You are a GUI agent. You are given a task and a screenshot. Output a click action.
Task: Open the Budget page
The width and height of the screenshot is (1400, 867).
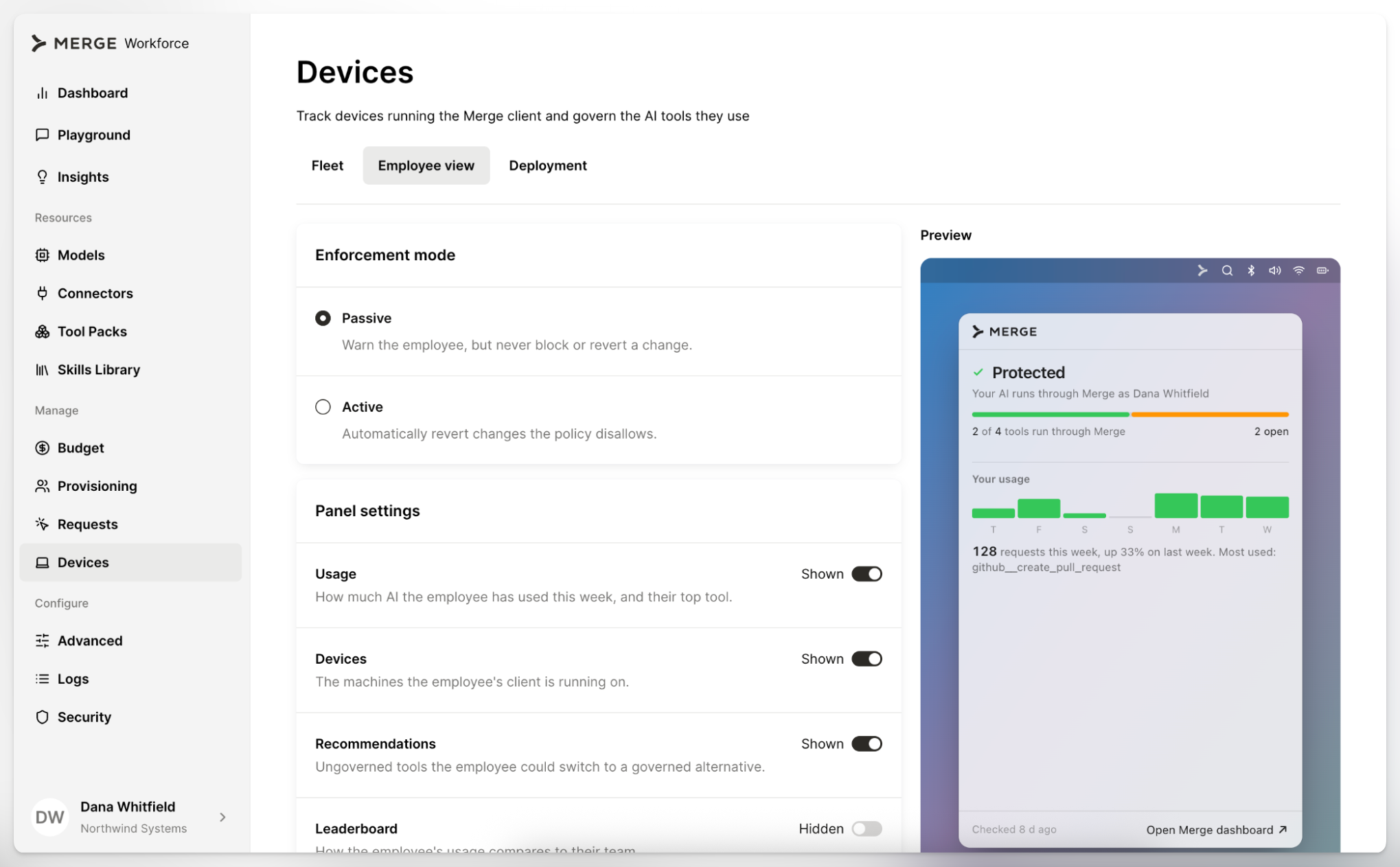tap(130, 448)
